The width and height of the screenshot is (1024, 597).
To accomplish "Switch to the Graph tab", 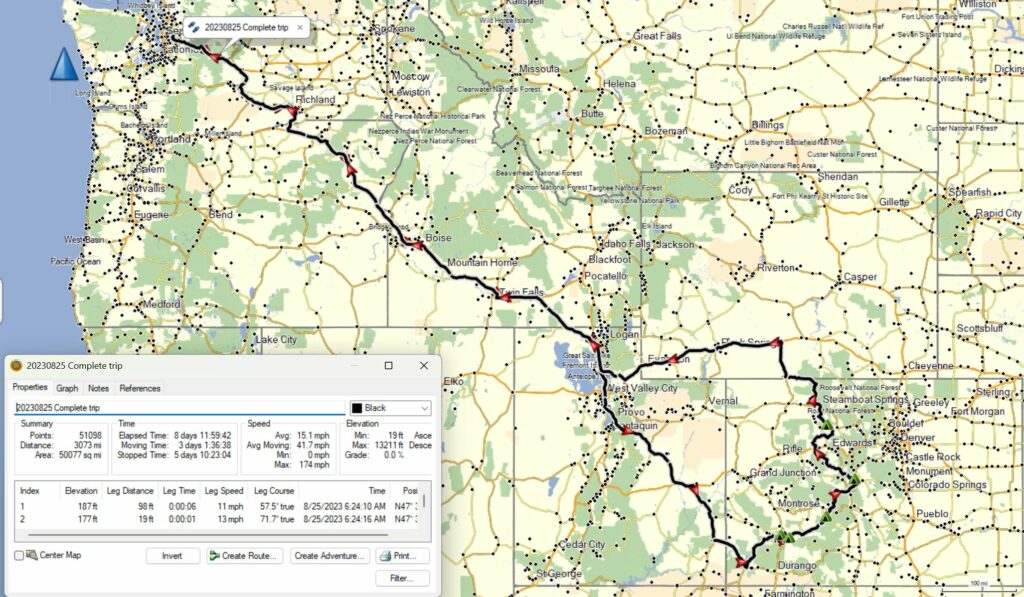I will click(x=67, y=388).
